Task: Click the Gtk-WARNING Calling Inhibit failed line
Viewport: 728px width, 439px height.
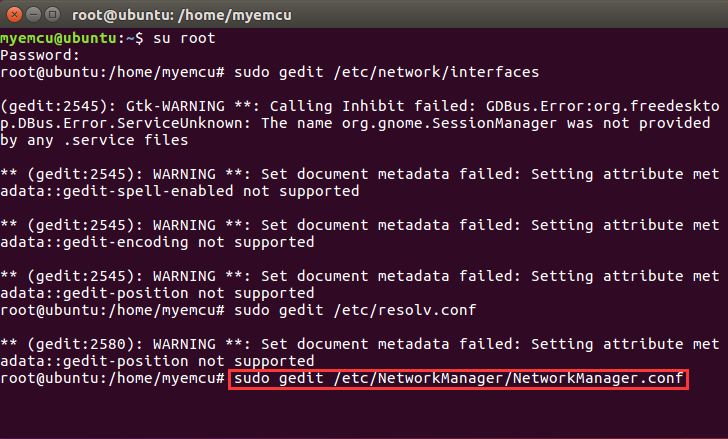Action: 360,106
